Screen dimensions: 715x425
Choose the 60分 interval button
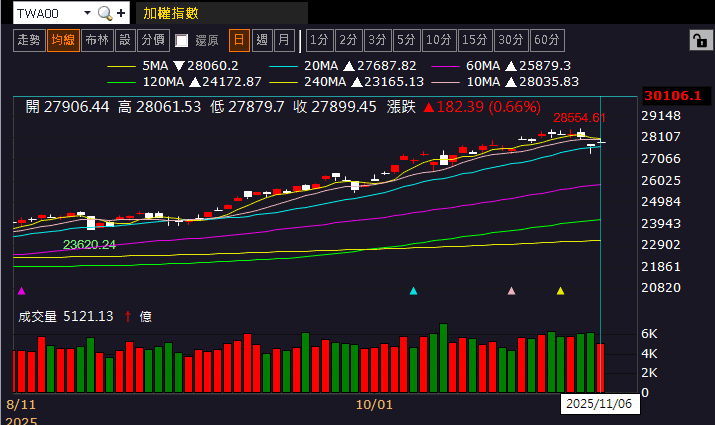(x=547, y=41)
